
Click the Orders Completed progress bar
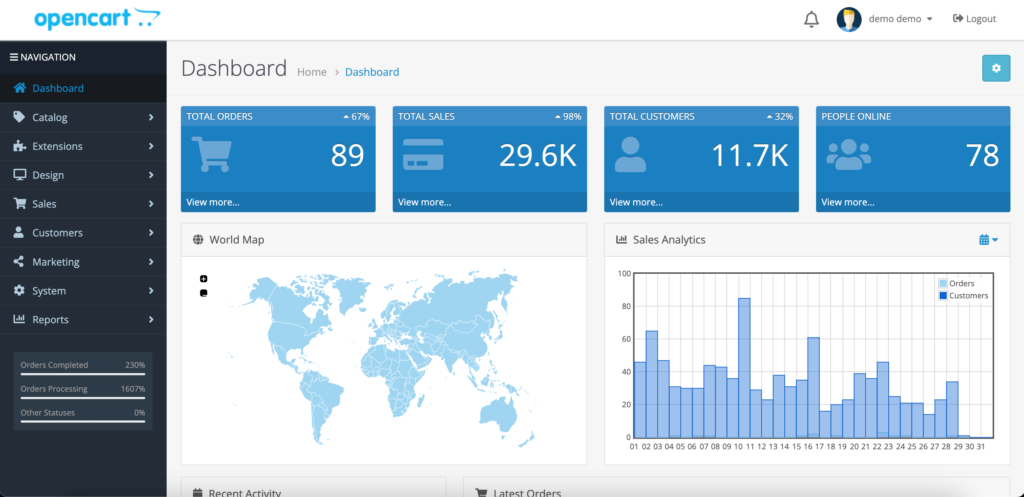[82, 374]
